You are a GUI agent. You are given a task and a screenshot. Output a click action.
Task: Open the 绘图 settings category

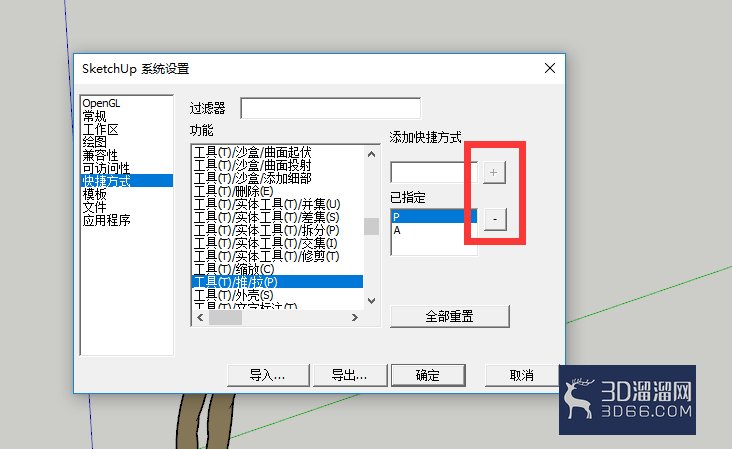pyautogui.click(x=94, y=142)
